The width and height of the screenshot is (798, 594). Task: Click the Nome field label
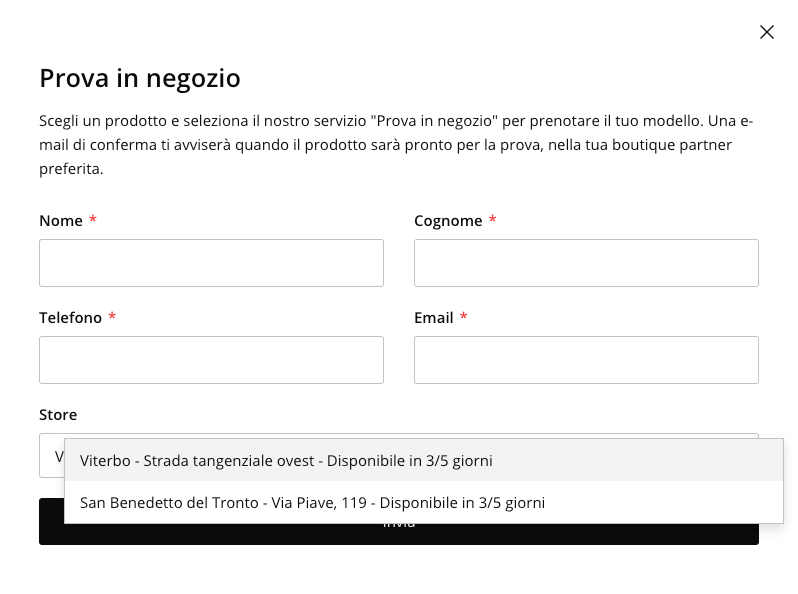click(x=61, y=221)
